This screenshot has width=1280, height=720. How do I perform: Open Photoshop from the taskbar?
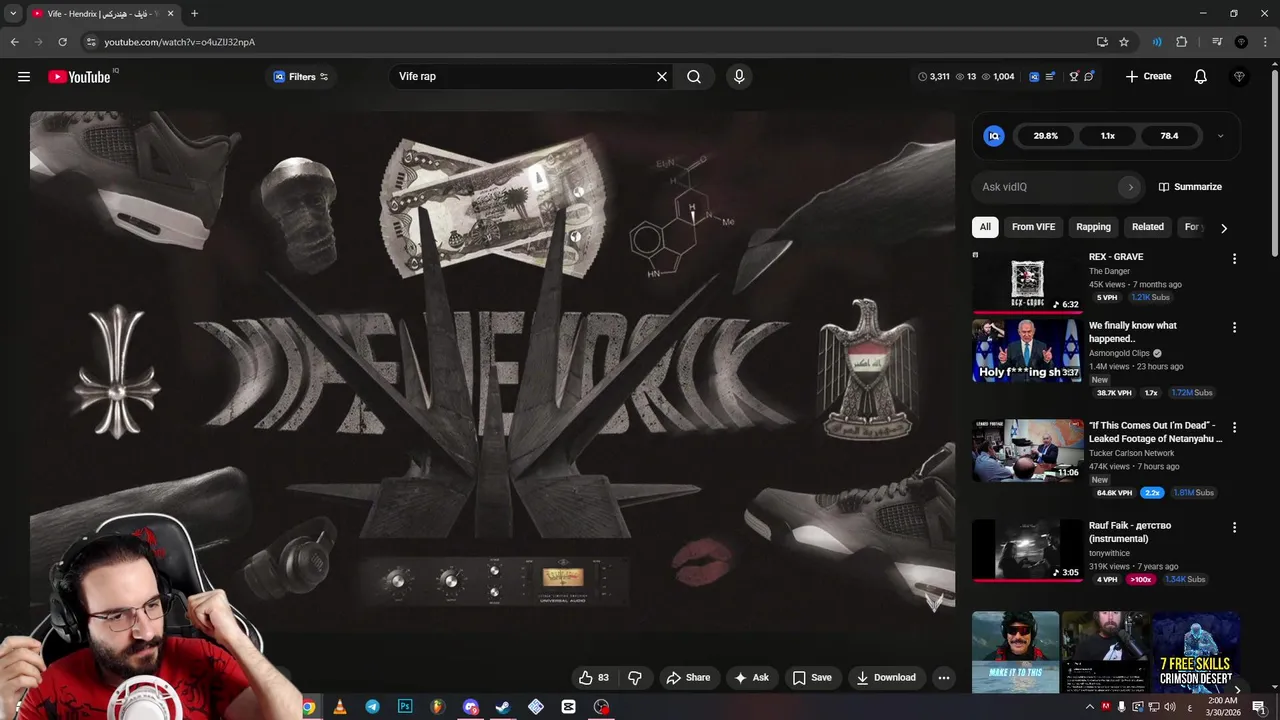405,707
